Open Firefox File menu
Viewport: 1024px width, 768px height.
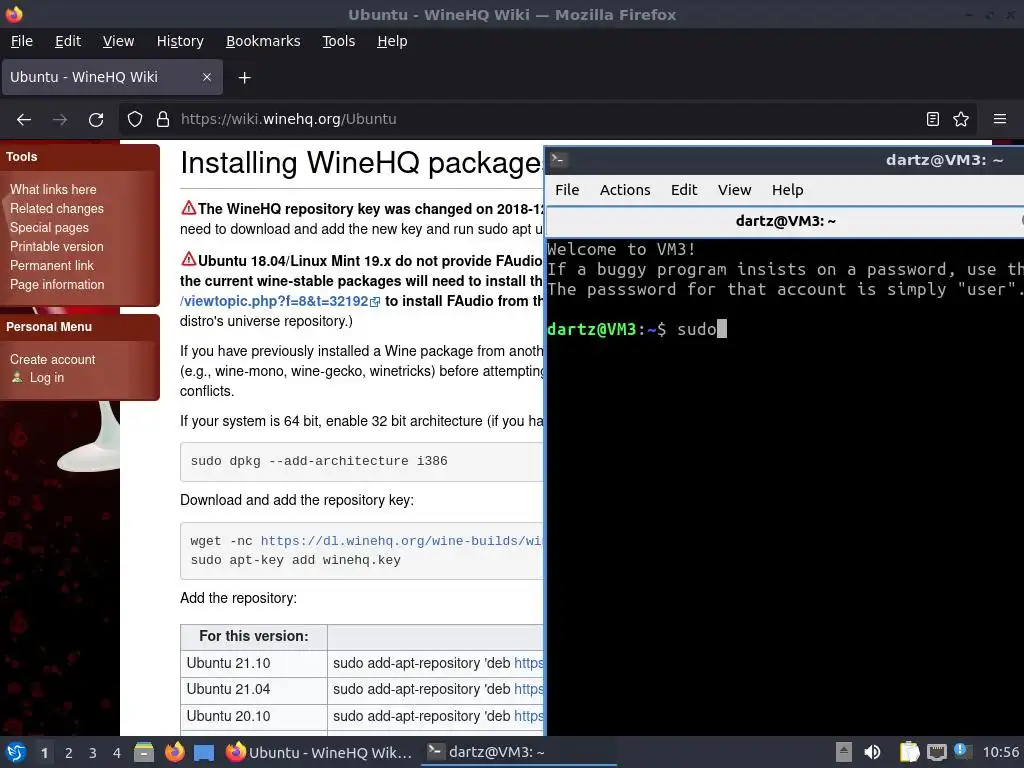22,41
